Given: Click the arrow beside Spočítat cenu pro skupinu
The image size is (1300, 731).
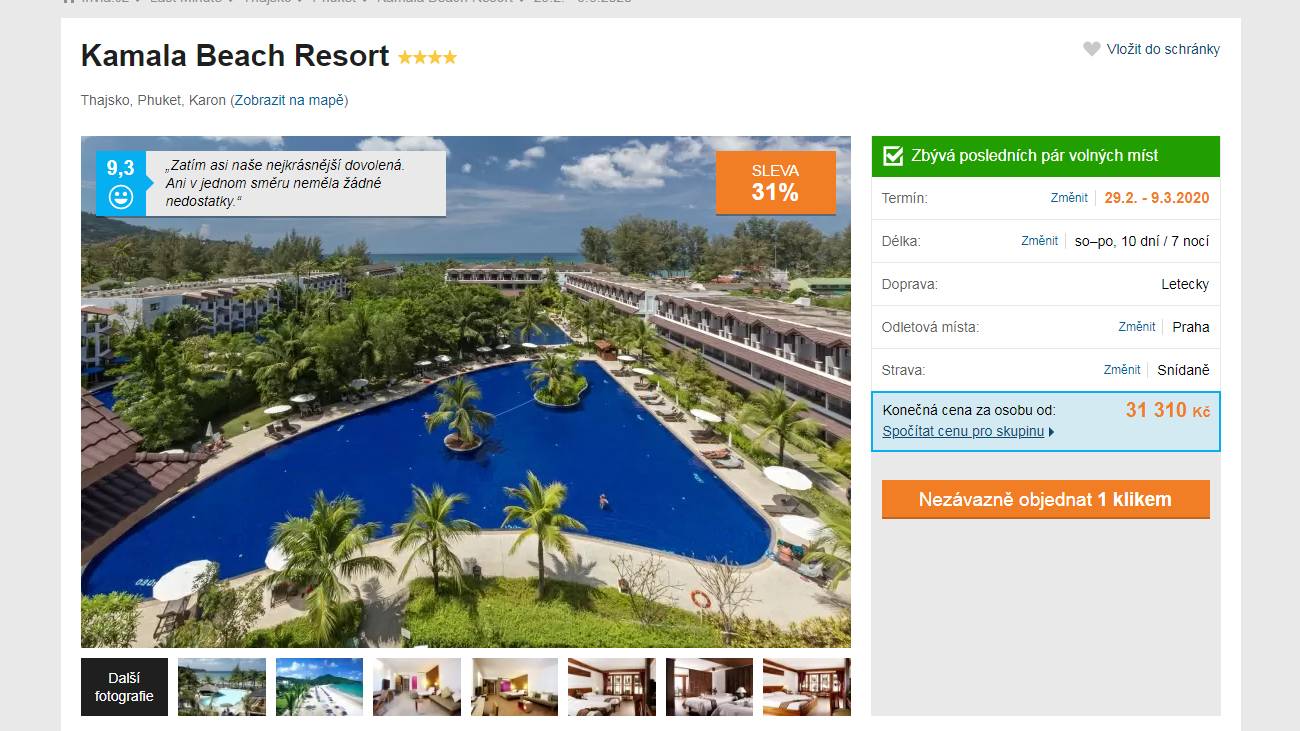Looking at the screenshot, I should click(1051, 432).
